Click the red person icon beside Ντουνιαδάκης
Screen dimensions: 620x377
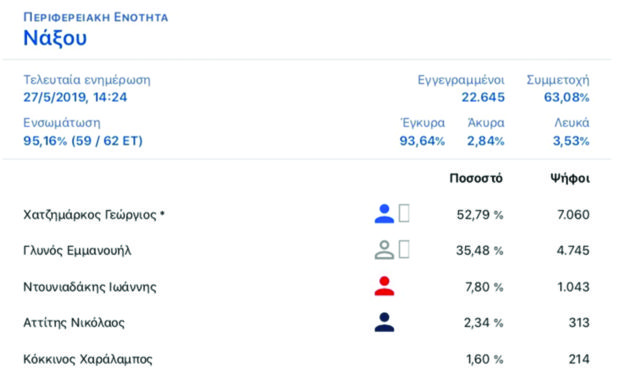click(x=384, y=286)
